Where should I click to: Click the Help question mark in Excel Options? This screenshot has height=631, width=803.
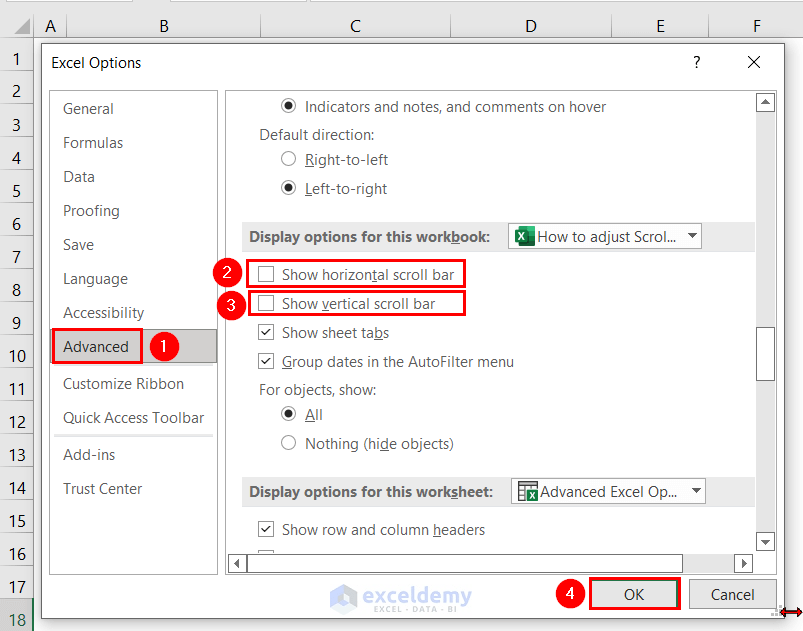pyautogui.click(x=696, y=62)
